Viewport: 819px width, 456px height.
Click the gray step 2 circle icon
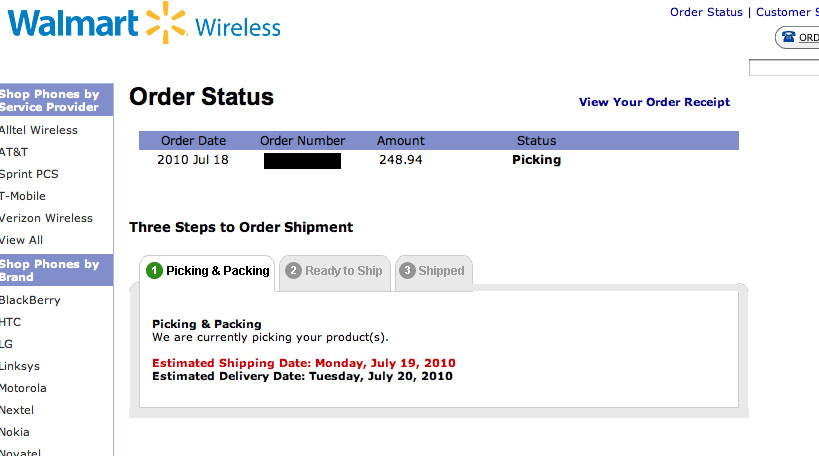[293, 271]
